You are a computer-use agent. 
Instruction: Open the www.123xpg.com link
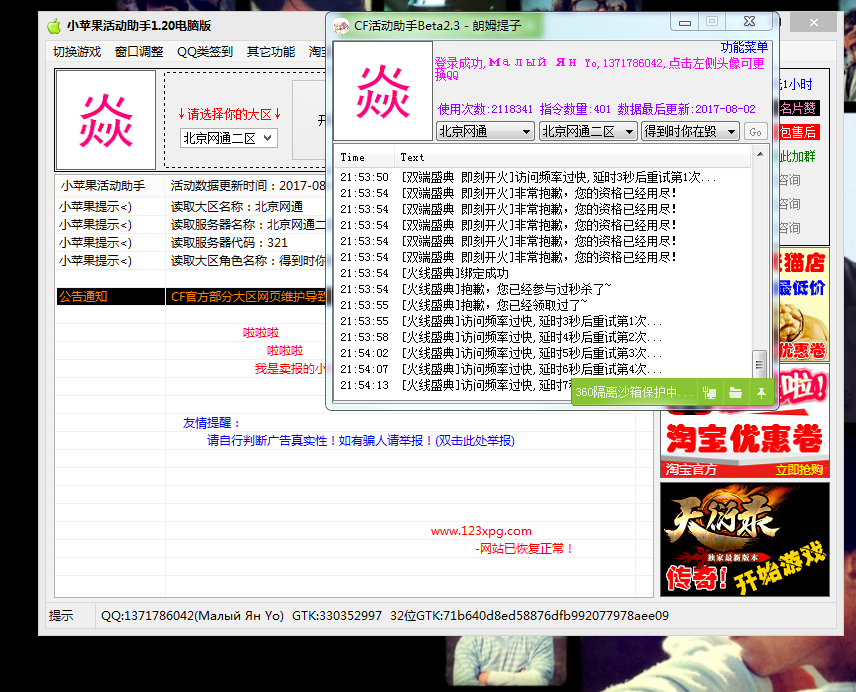click(481, 531)
